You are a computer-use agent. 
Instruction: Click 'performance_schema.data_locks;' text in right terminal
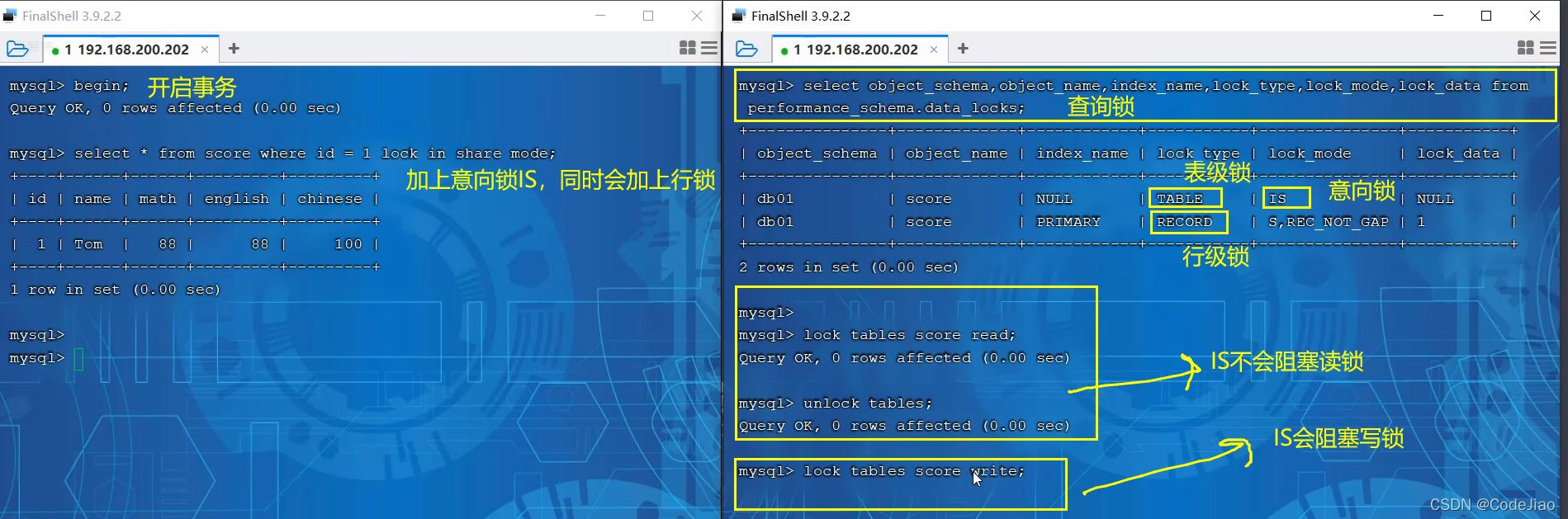[x=886, y=108]
